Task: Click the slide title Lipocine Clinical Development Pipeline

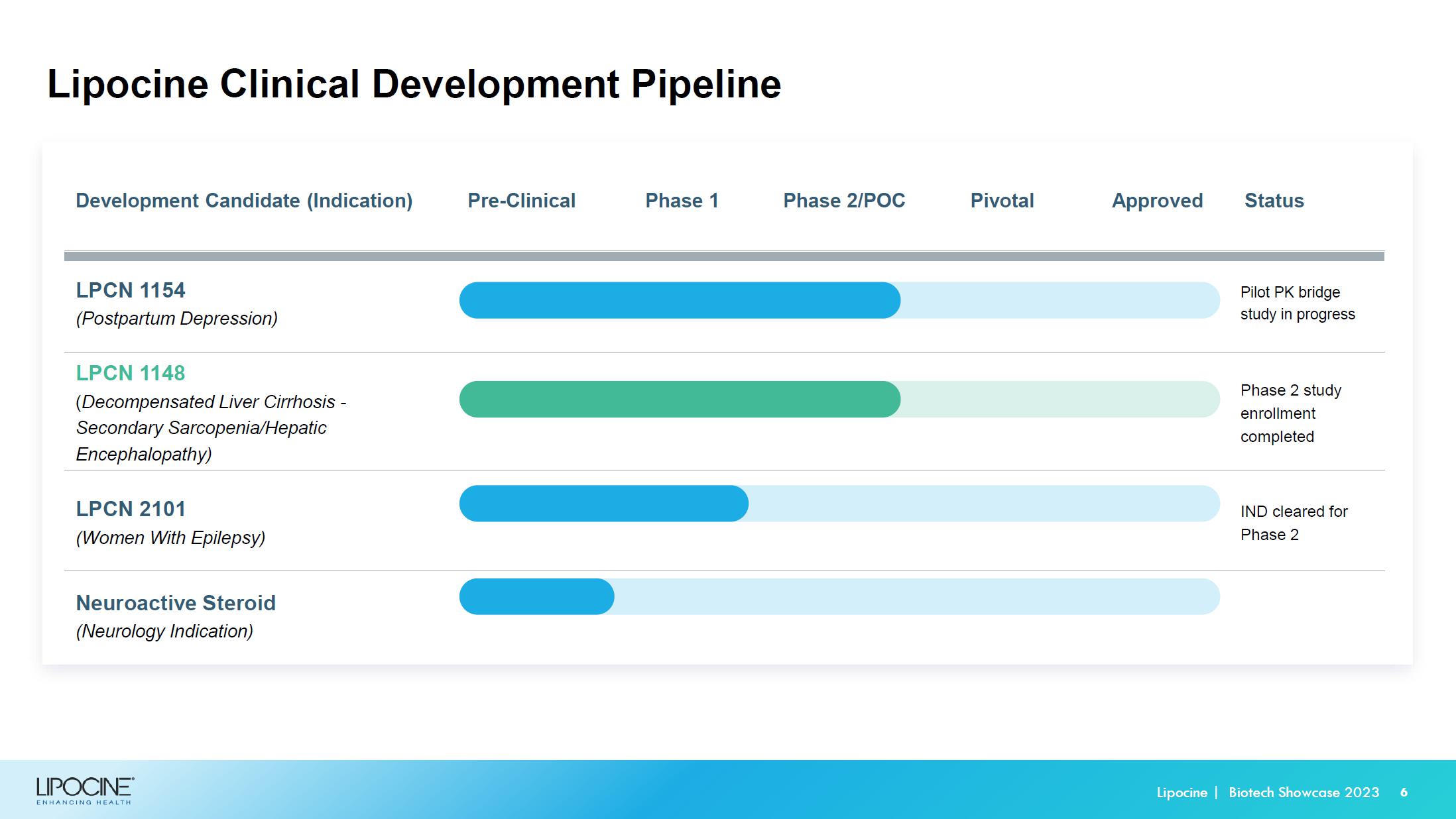Action: coord(414,84)
